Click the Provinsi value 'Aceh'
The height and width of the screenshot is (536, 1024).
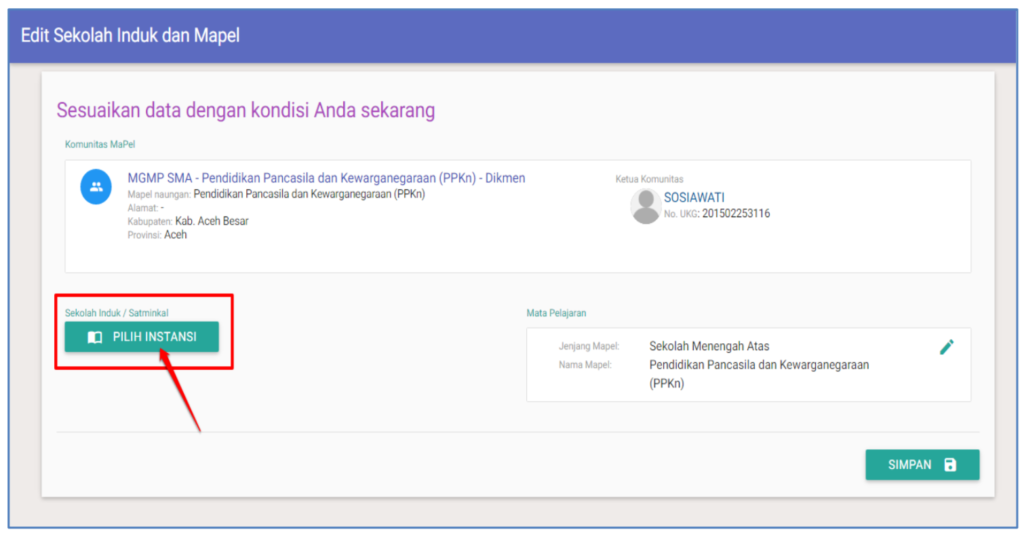pos(176,235)
